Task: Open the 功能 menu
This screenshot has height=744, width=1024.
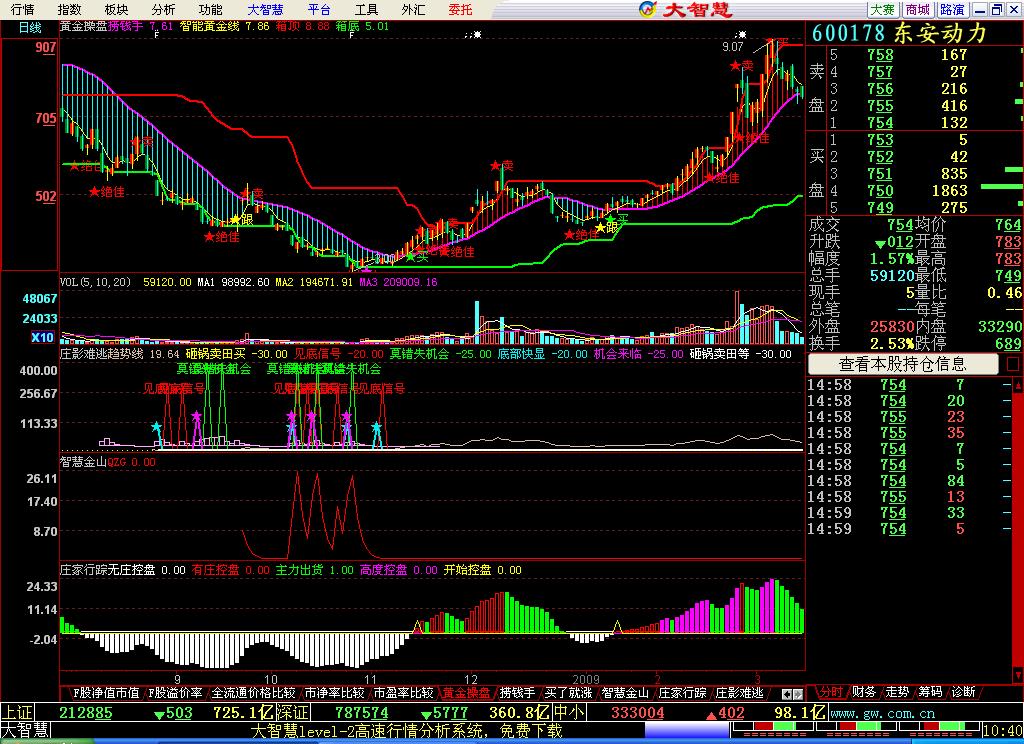Action: (210, 10)
